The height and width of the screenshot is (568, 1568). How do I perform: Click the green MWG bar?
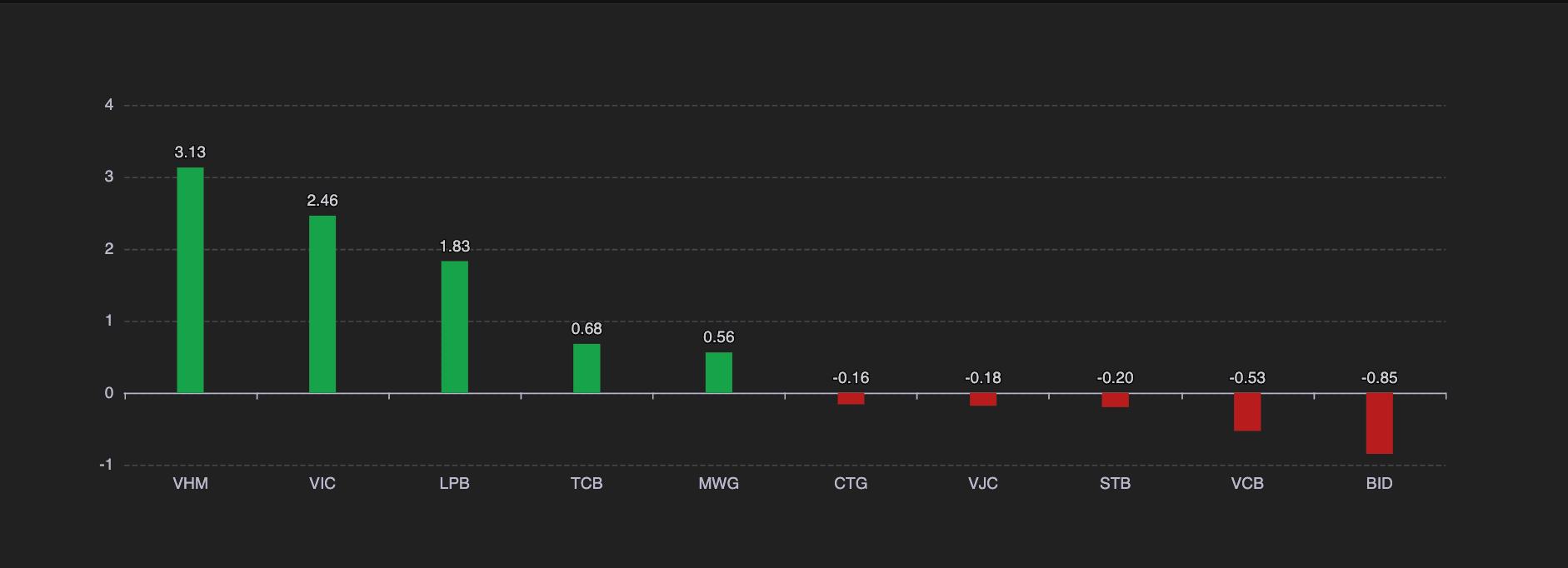[x=719, y=372]
